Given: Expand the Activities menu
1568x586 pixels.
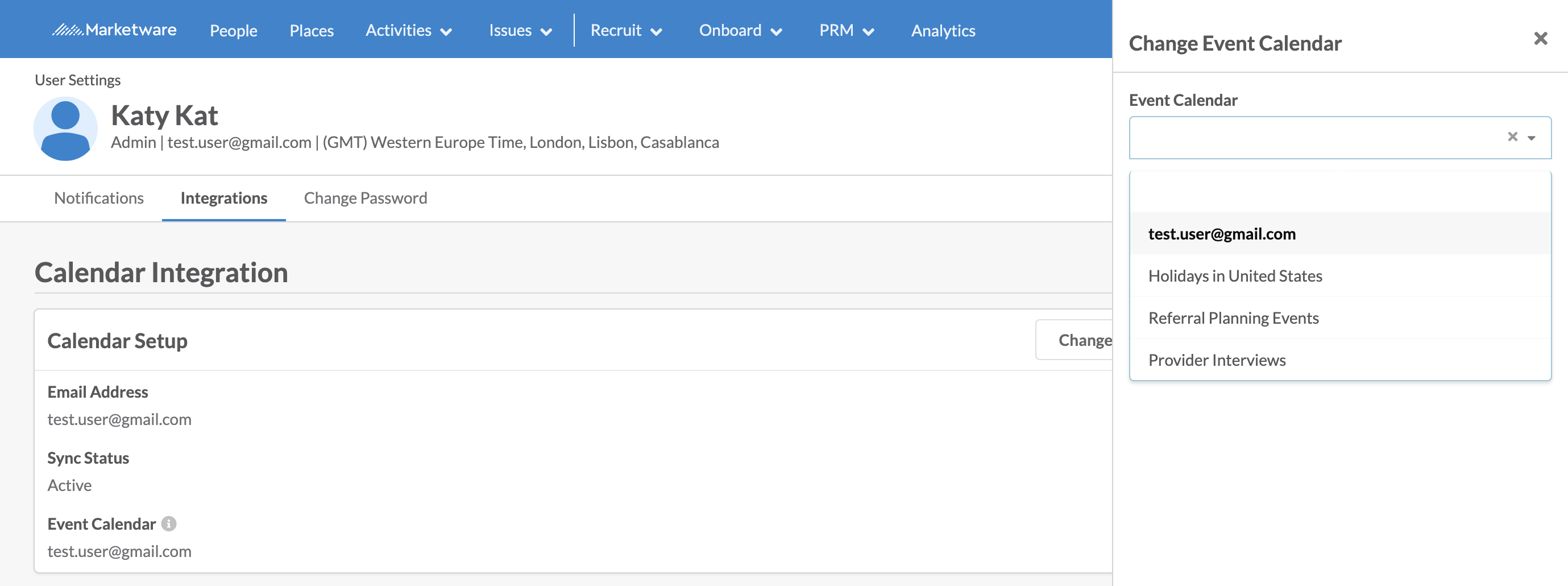Looking at the screenshot, I should 408,31.
